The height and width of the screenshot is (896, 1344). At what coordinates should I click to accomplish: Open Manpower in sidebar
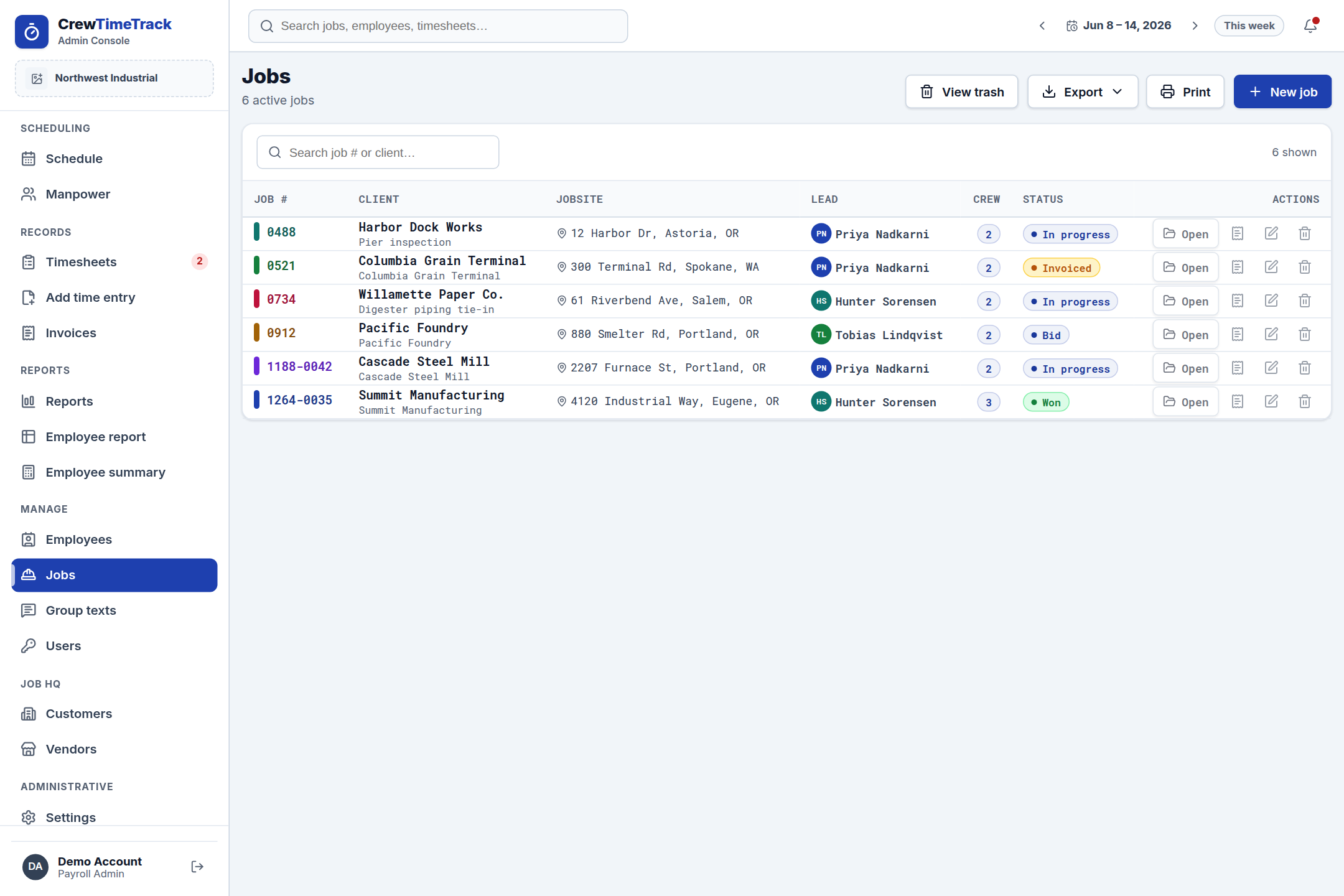(114, 194)
